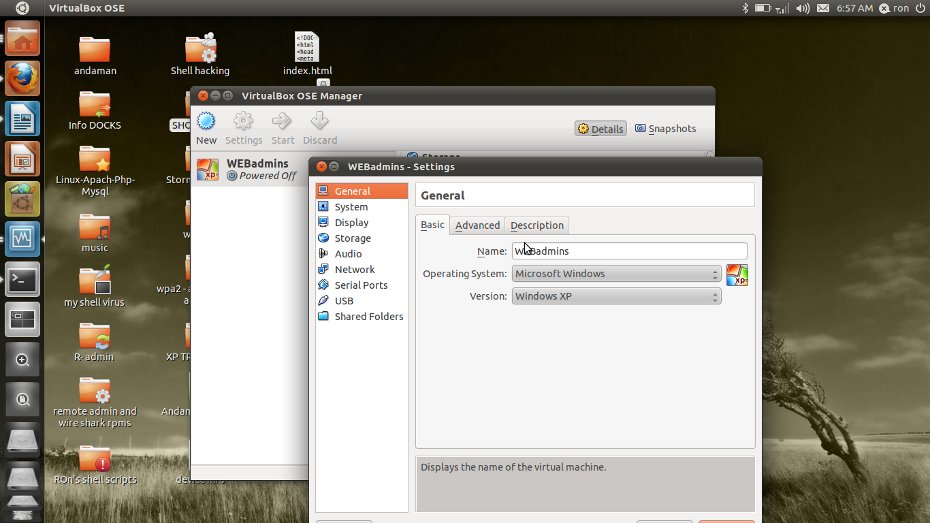The width and height of the screenshot is (930, 523).
Task: Open the Linux-Apach-Php-Mysql desktop folder
Action: tap(95, 171)
